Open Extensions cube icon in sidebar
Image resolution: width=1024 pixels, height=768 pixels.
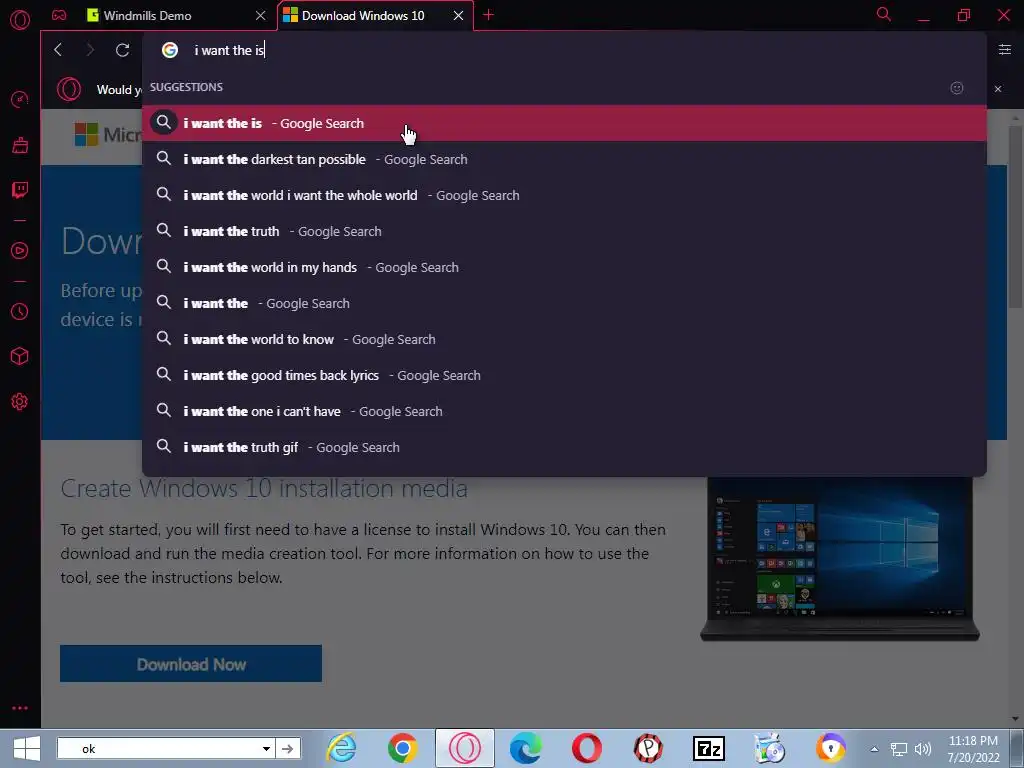click(x=20, y=356)
